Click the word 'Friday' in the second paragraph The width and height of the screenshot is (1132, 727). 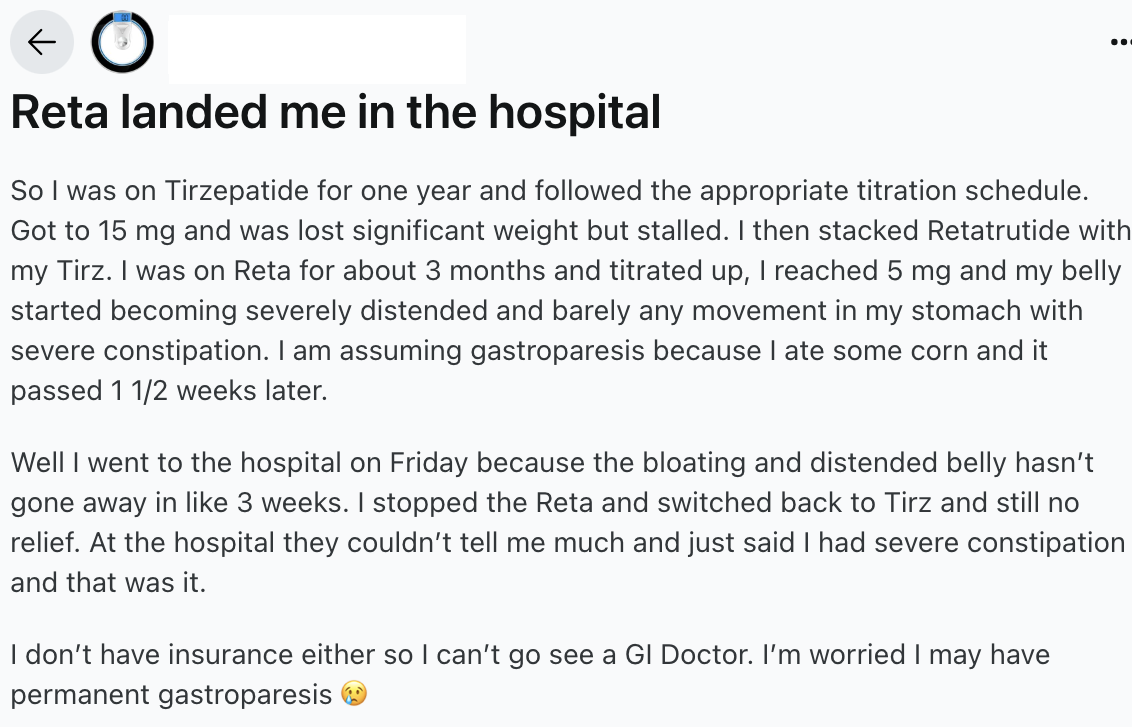[429, 463]
